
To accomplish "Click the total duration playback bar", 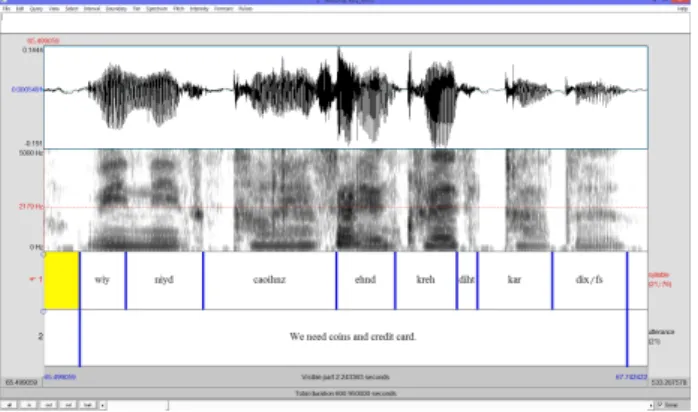I will 345,393.
